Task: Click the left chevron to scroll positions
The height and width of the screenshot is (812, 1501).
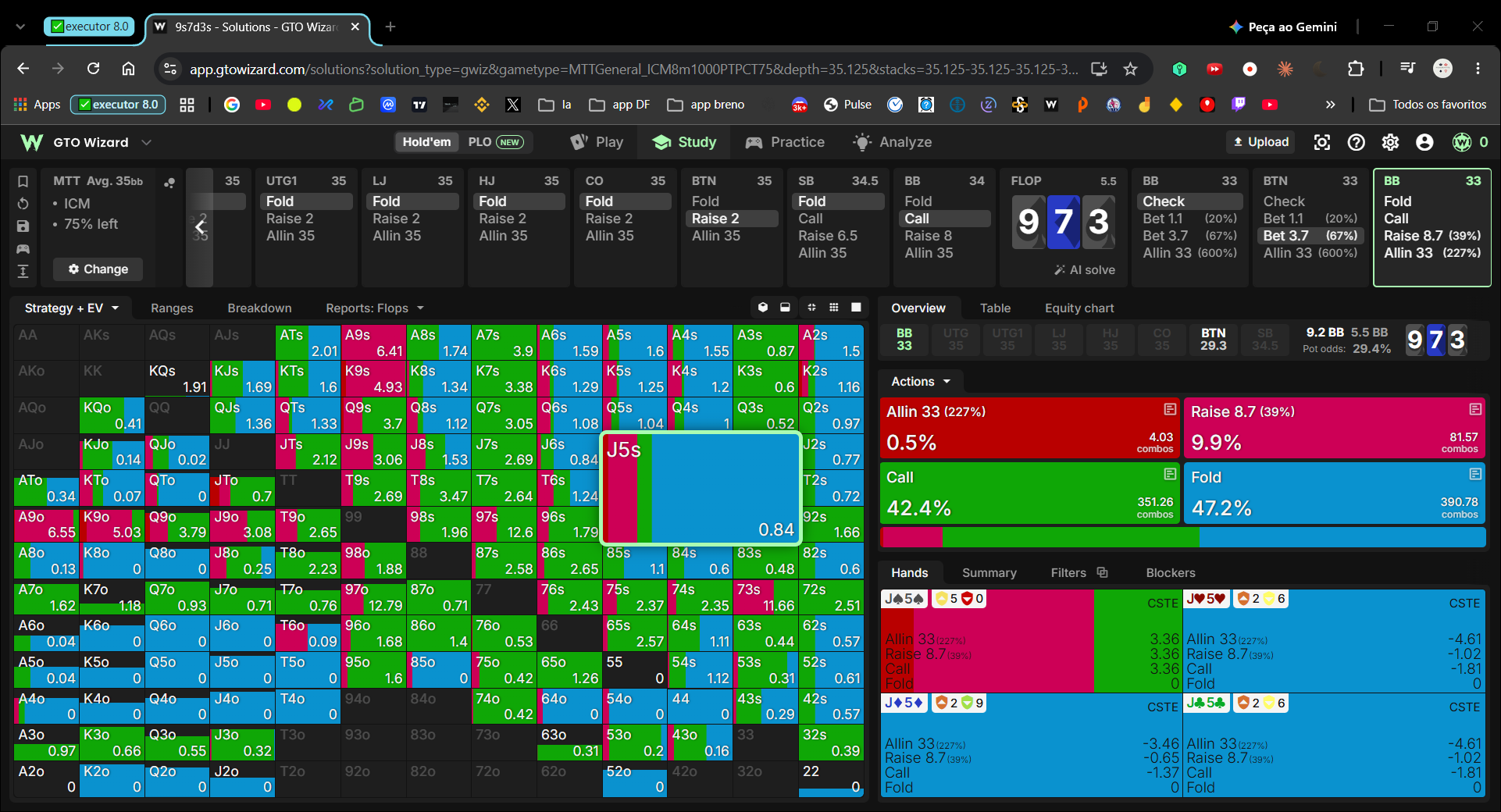Action: pyautogui.click(x=200, y=227)
